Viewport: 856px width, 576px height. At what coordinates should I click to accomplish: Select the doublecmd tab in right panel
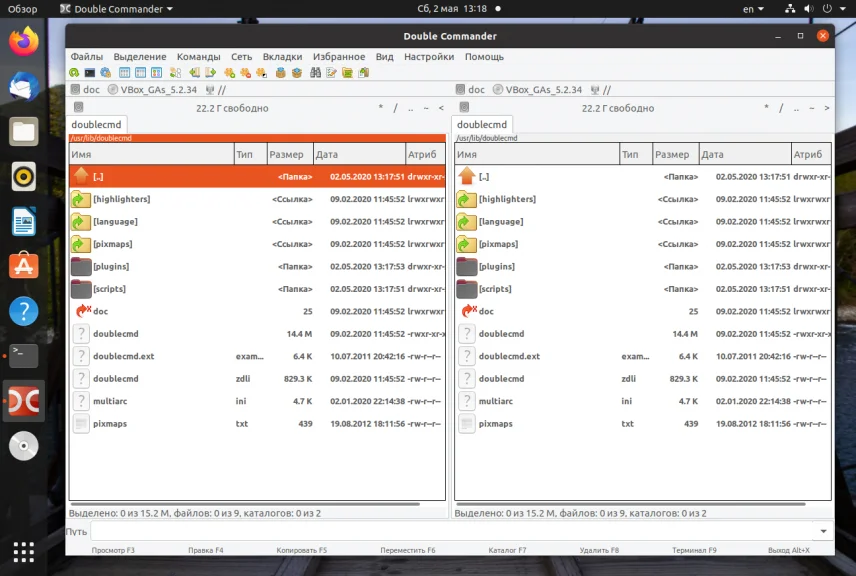click(x=482, y=125)
